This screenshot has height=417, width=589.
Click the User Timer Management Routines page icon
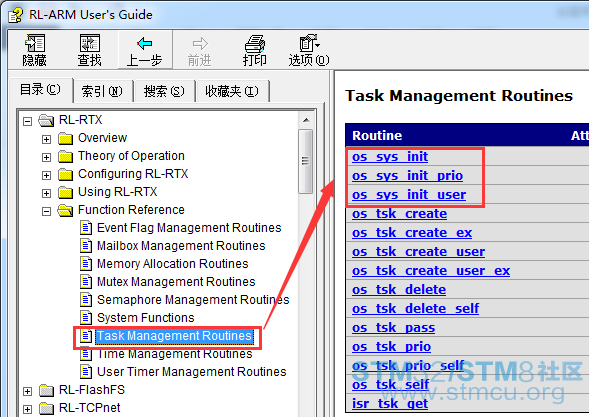(86, 372)
